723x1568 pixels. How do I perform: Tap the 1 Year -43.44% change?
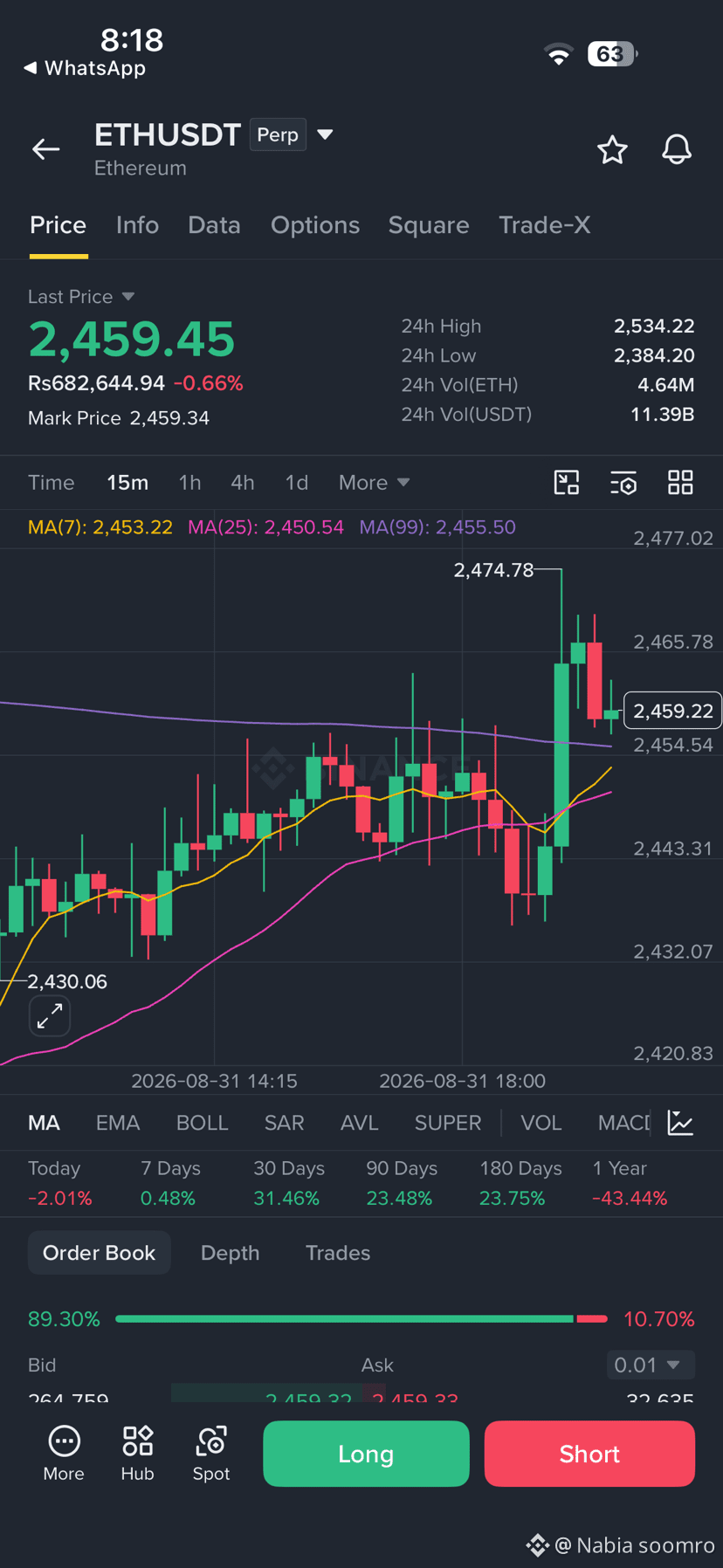[x=630, y=1198]
